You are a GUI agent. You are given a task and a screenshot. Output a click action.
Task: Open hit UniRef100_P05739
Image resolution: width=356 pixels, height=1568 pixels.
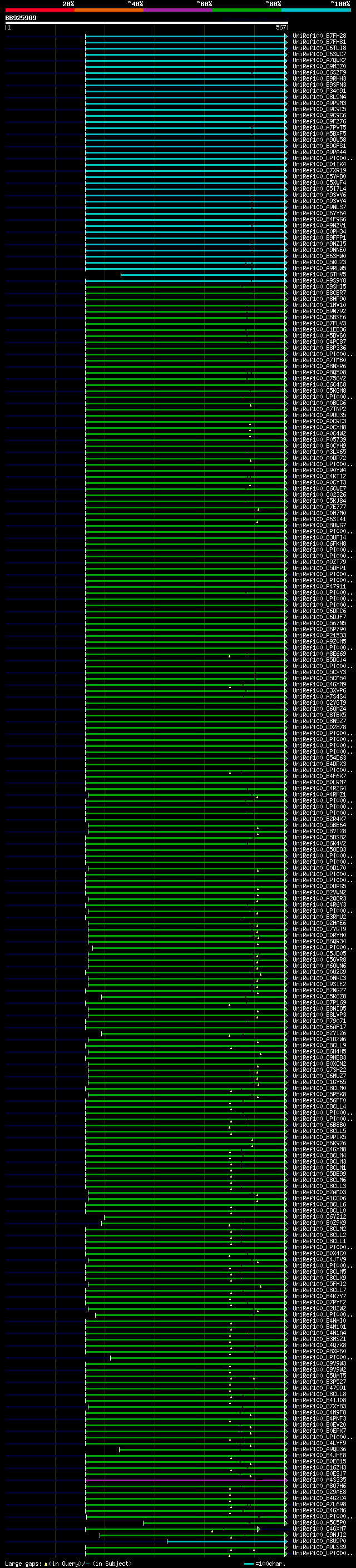[x=319, y=439]
